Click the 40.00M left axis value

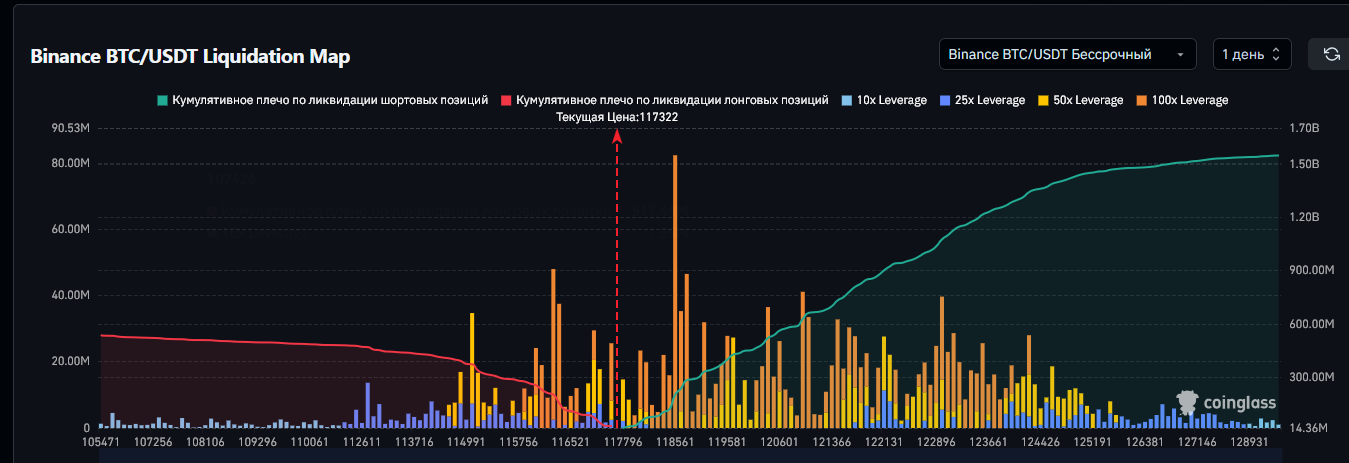pos(70,295)
